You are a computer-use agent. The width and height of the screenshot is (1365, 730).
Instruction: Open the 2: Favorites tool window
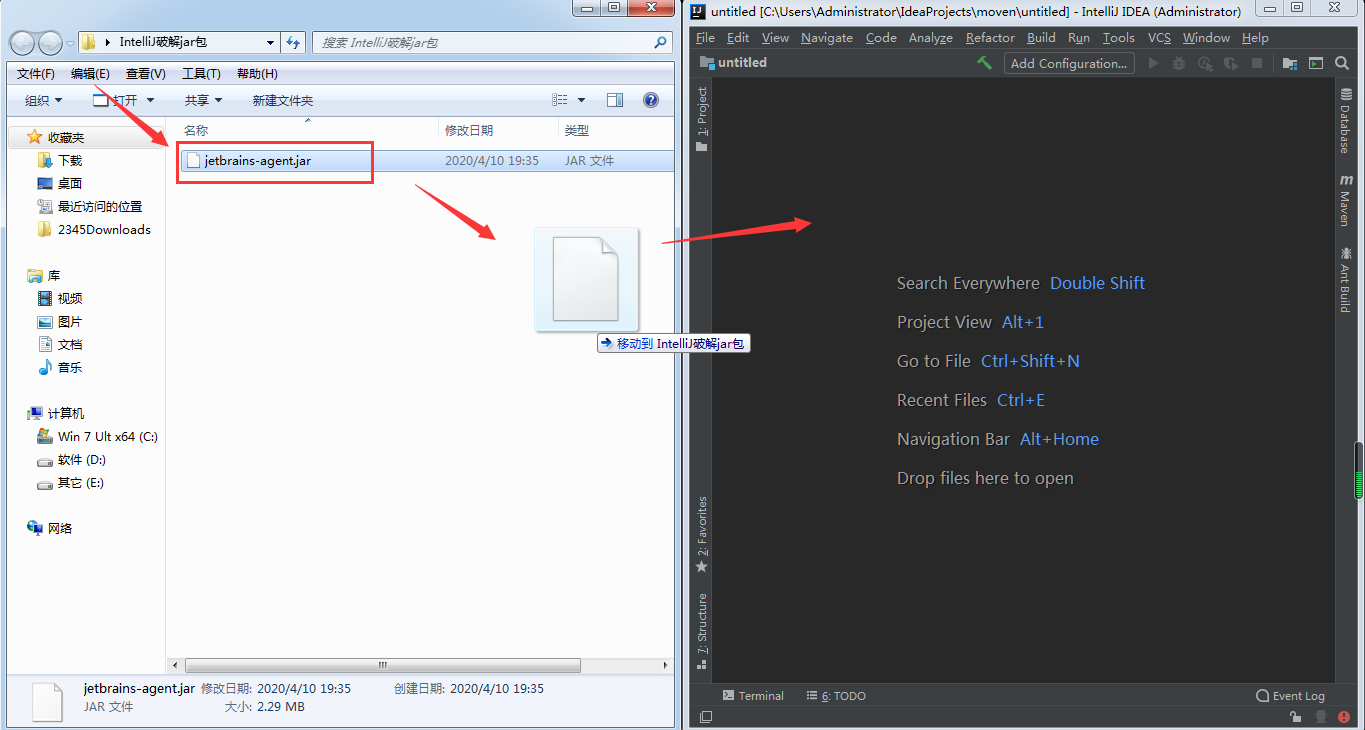point(702,534)
